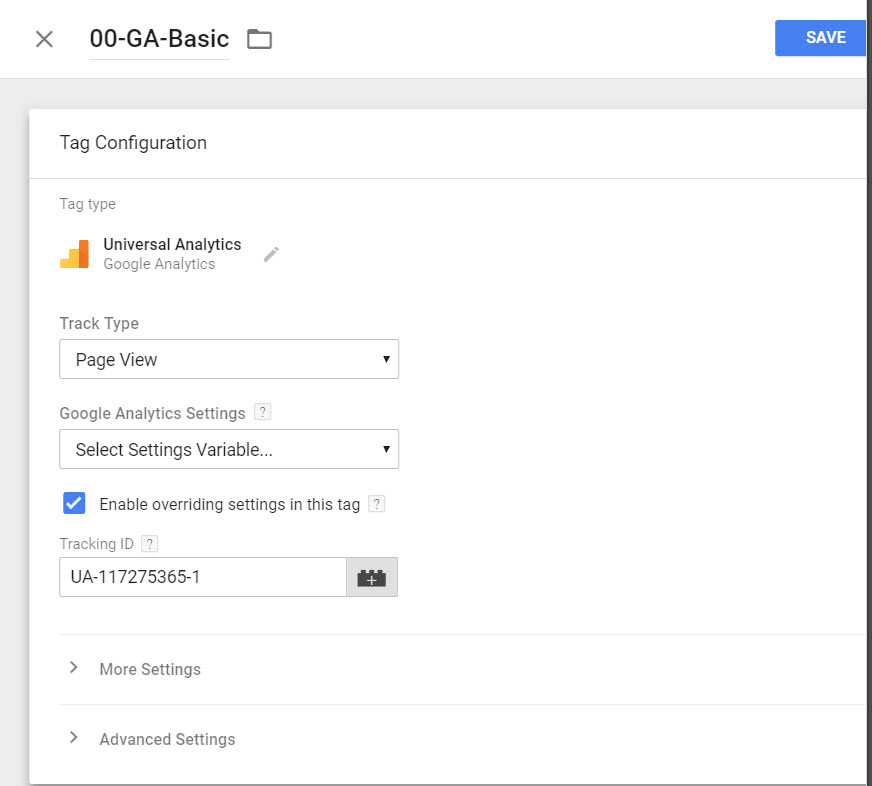This screenshot has height=786, width=872.
Task: Click the 00-GA-Basic tag name field
Action: (159, 39)
